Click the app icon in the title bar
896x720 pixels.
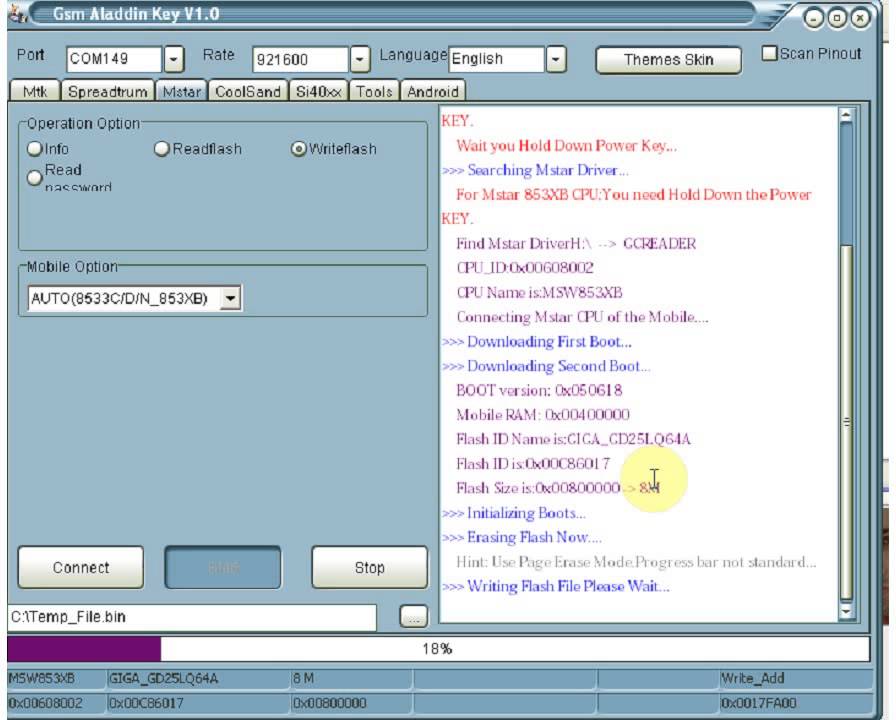18,14
